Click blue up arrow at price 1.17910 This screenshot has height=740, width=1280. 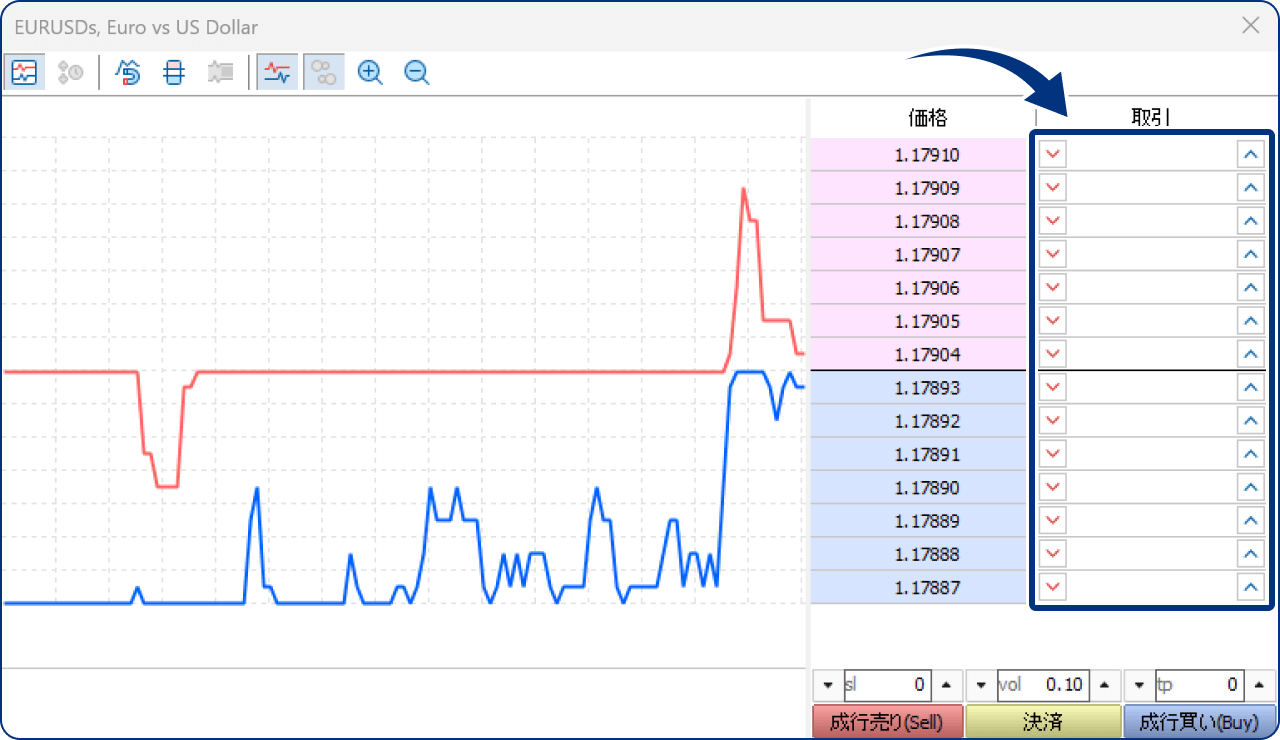[1250, 155]
